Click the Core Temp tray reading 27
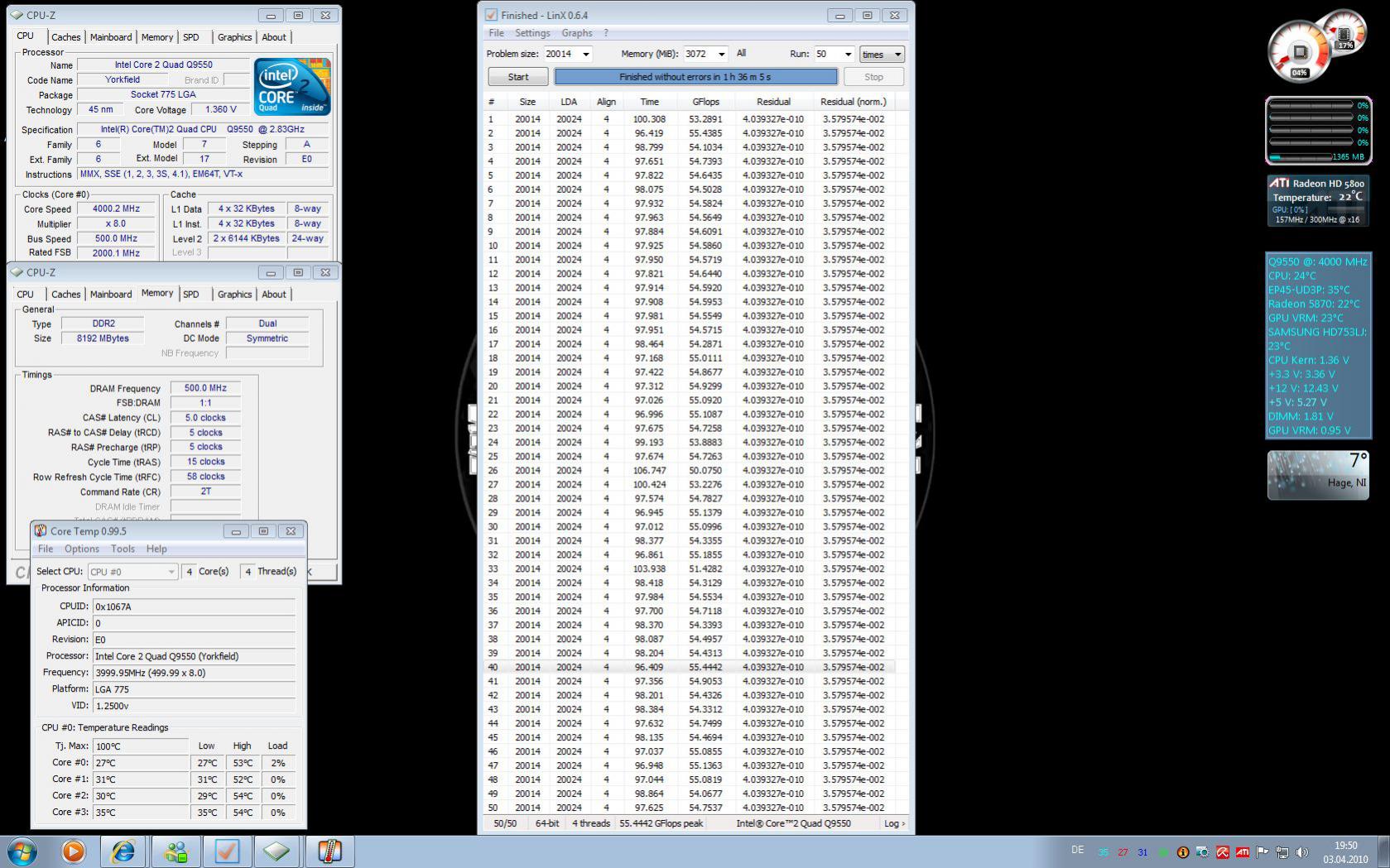This screenshot has height=868, width=1390. pyautogui.click(x=1123, y=852)
